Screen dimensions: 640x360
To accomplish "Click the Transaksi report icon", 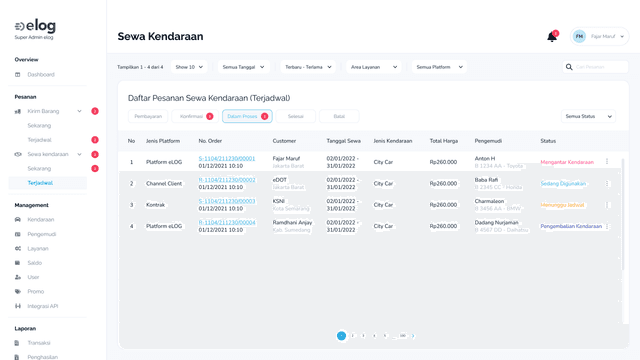I will click(17, 343).
